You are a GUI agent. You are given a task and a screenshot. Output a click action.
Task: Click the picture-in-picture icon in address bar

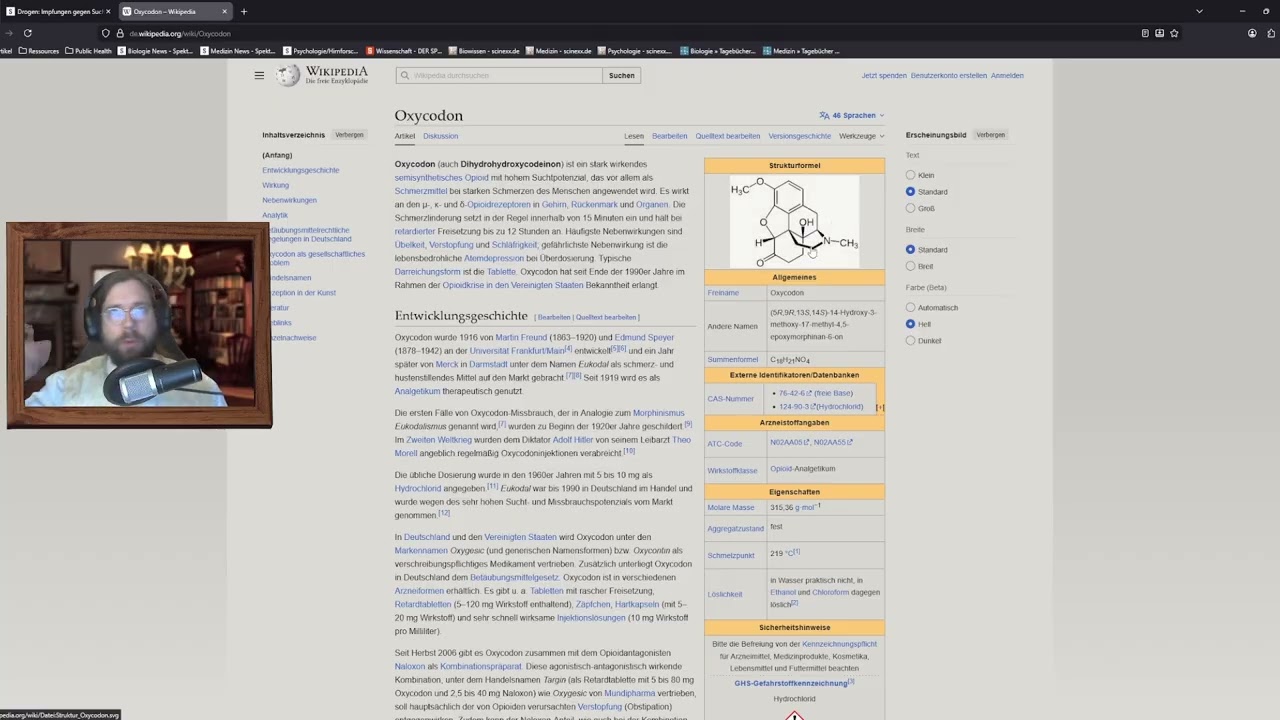click(1159, 33)
